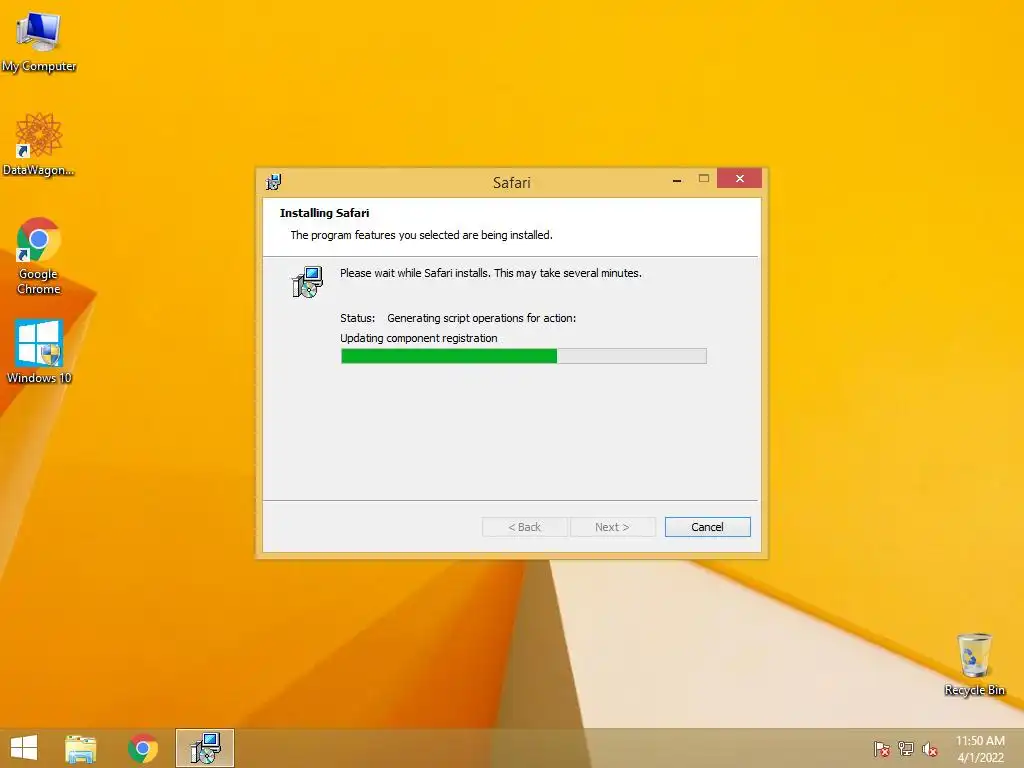Click the Safari installer taskbar button

[205, 748]
